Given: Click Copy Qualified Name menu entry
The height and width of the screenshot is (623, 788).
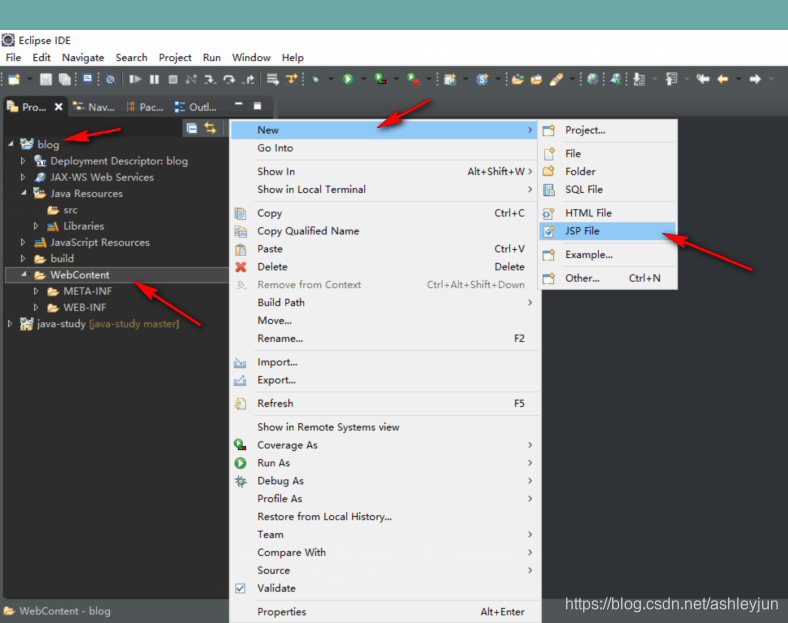Looking at the screenshot, I should point(385,231).
